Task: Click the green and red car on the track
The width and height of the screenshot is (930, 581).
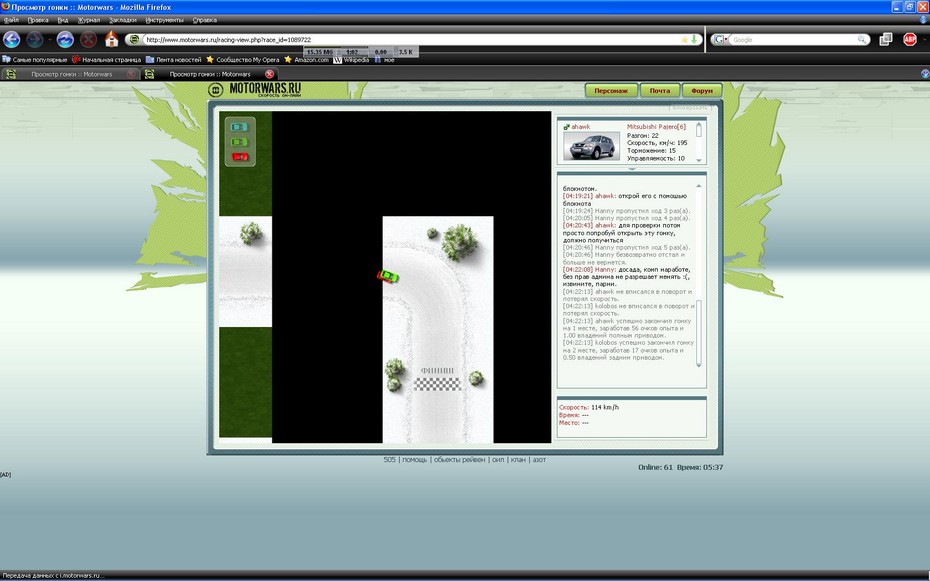Action: point(388,276)
